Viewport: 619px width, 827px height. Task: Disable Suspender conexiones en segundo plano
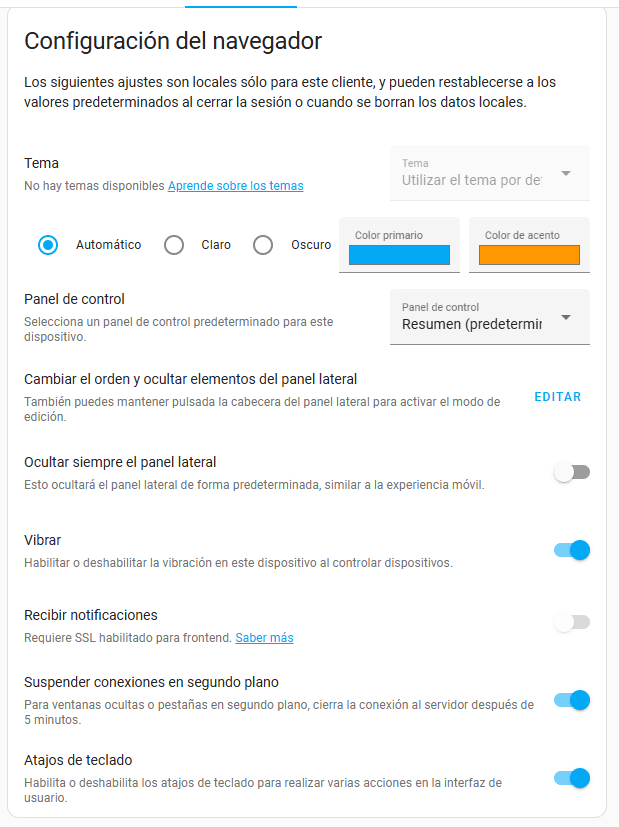tap(572, 700)
